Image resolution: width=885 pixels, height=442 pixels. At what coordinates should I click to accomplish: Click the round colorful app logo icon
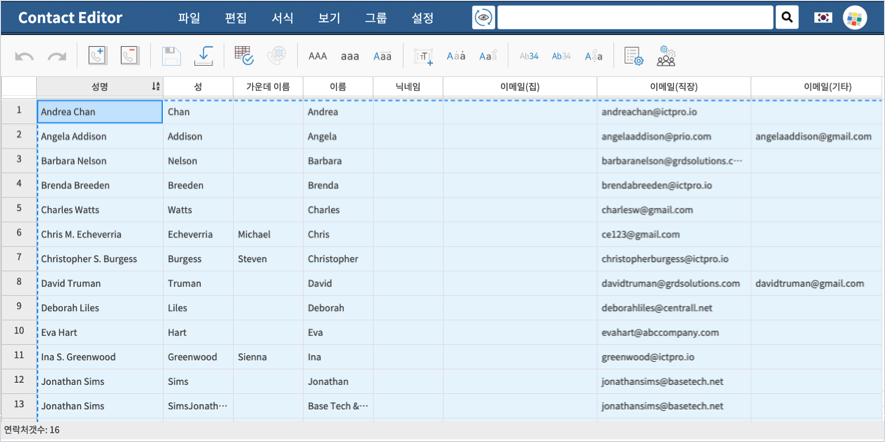click(855, 17)
